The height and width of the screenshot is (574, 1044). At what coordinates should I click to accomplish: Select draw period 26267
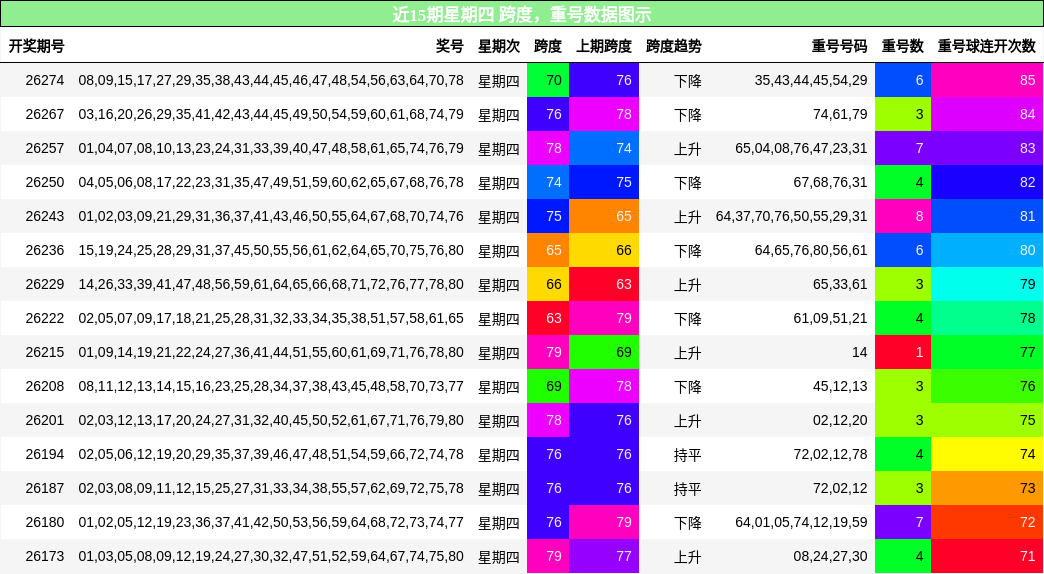click(45, 115)
